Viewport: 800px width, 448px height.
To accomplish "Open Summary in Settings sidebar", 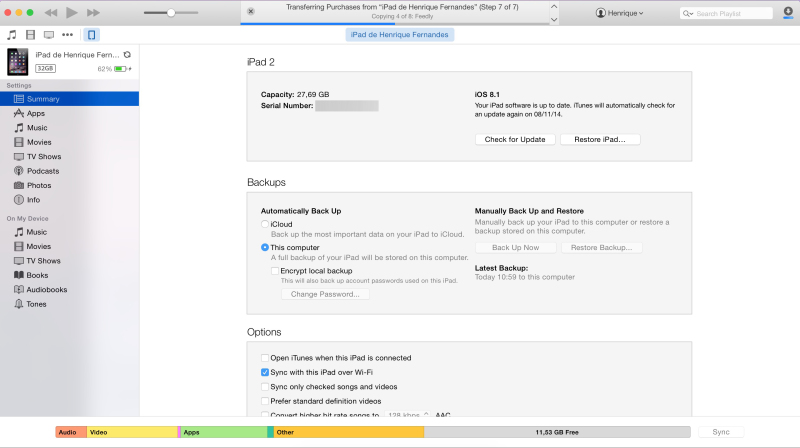I will 69,99.
